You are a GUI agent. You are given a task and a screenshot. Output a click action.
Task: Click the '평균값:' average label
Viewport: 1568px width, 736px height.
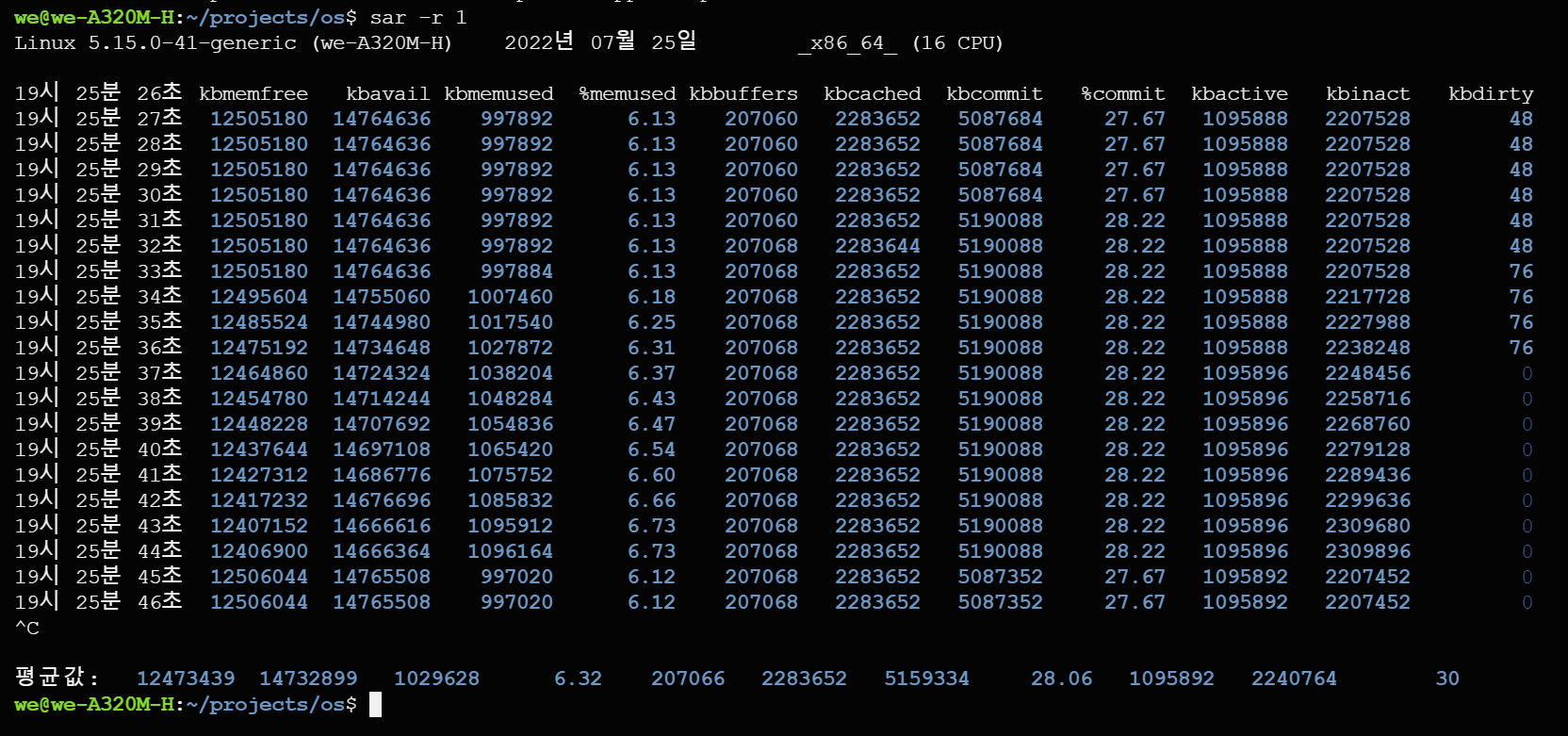coord(57,678)
